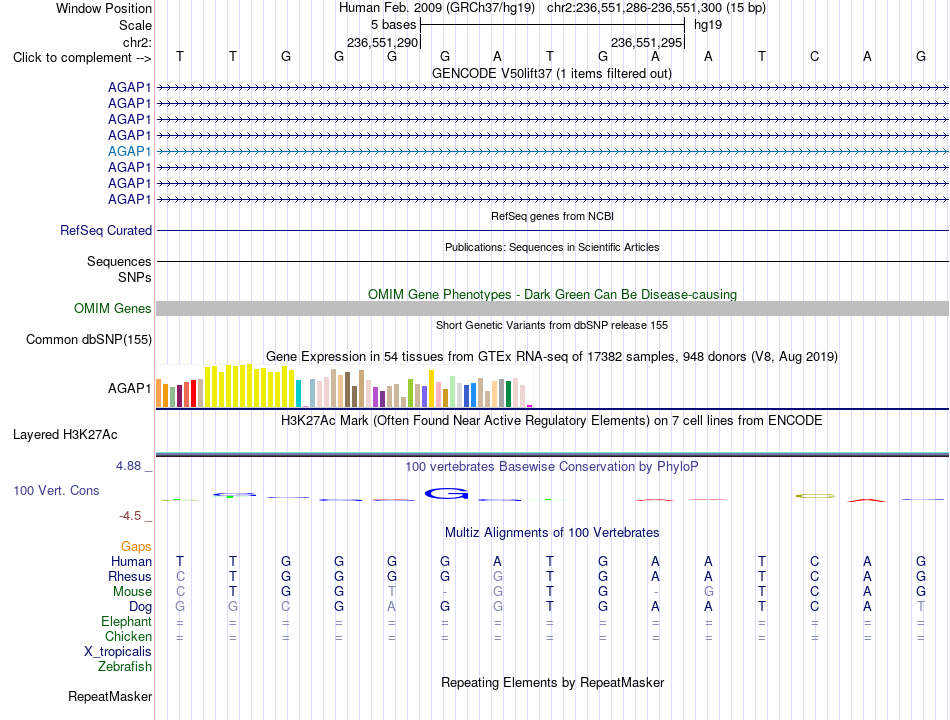Select the "Zebrafish" species row label
The height and width of the screenshot is (720, 950).
tap(125, 666)
